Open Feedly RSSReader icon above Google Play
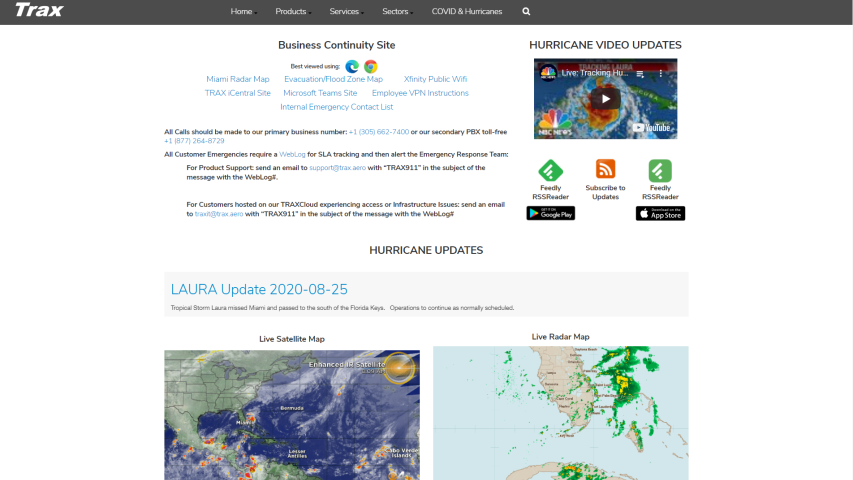The width and height of the screenshot is (853, 480). point(550,169)
